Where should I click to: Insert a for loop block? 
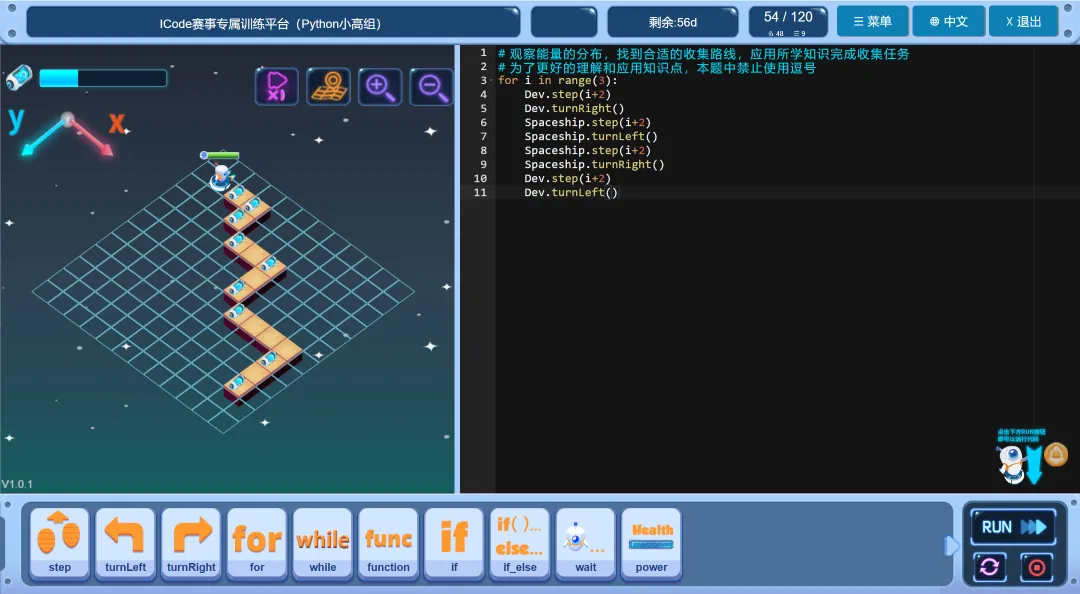click(257, 544)
